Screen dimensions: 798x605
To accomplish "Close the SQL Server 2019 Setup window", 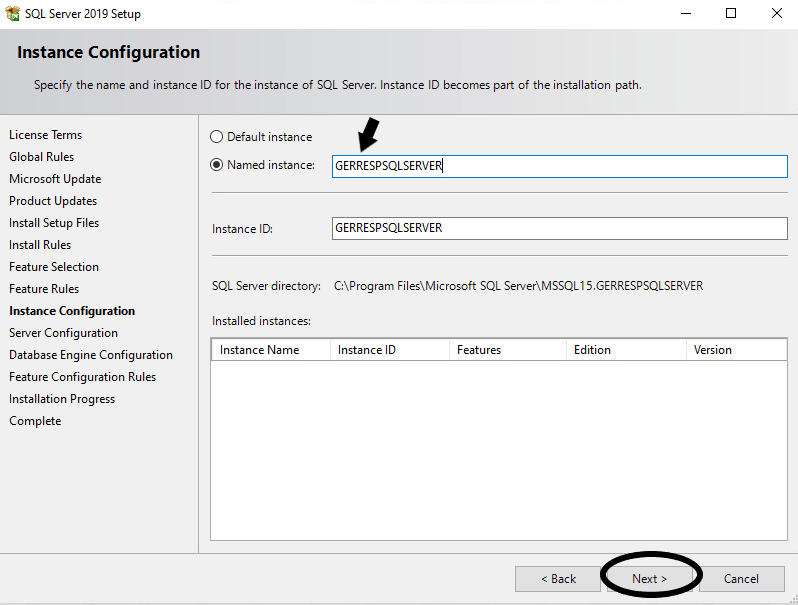I will pyautogui.click(x=777, y=13).
